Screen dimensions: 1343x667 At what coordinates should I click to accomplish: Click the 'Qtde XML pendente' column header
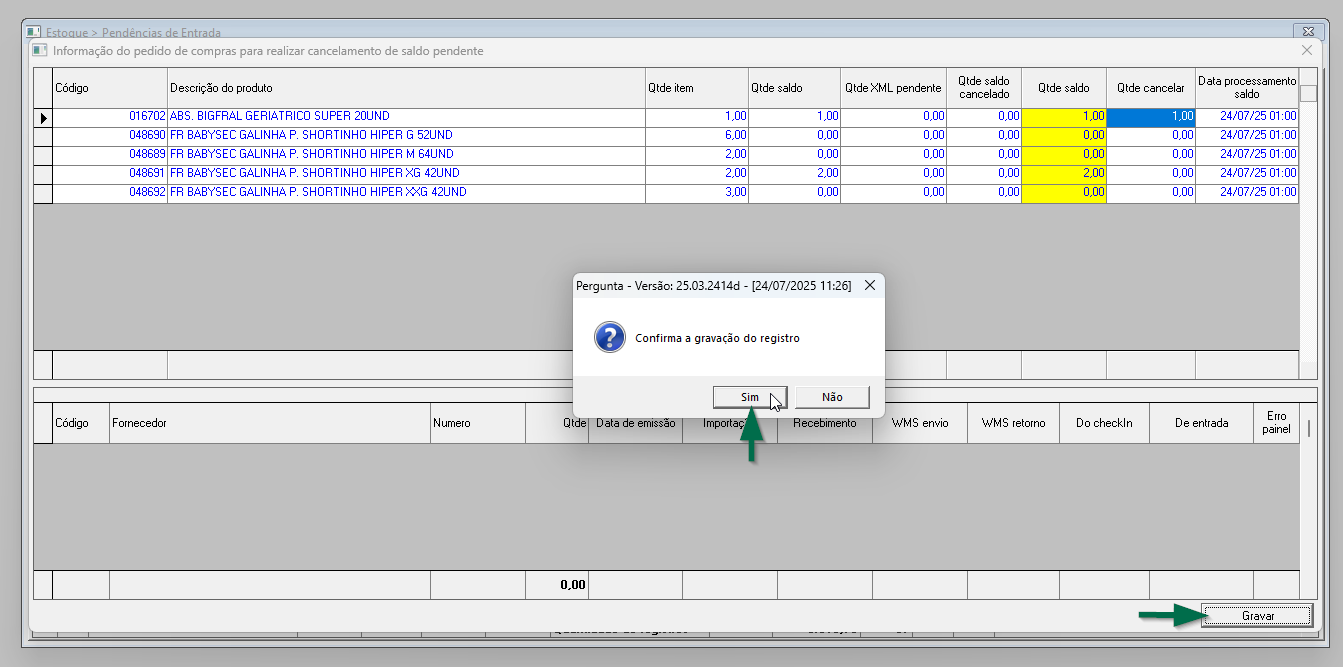pyautogui.click(x=893, y=88)
